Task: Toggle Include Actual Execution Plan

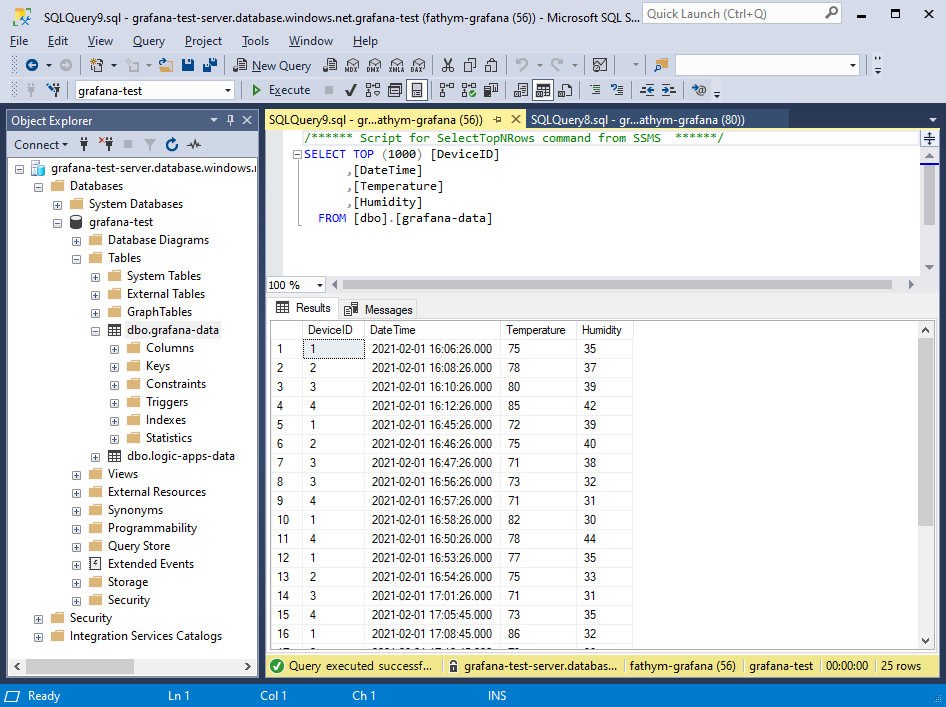Action: click(446, 90)
